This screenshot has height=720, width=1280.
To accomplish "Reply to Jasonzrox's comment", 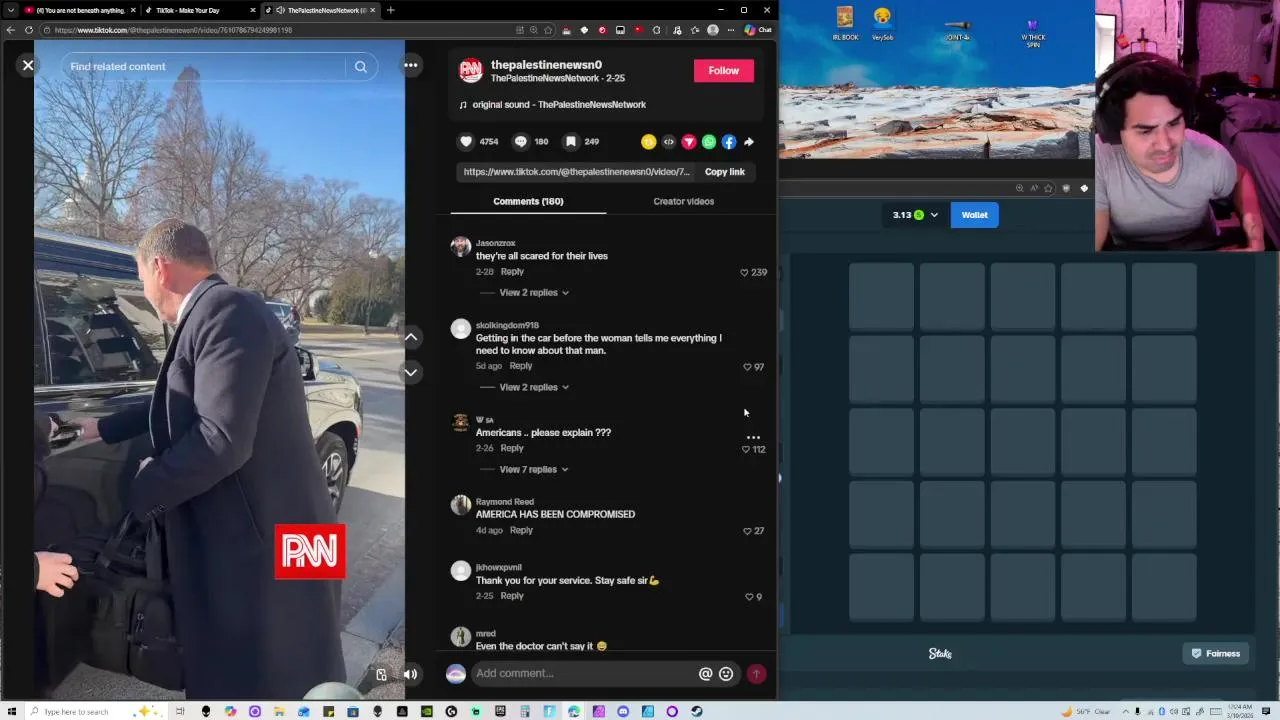I will click(512, 271).
